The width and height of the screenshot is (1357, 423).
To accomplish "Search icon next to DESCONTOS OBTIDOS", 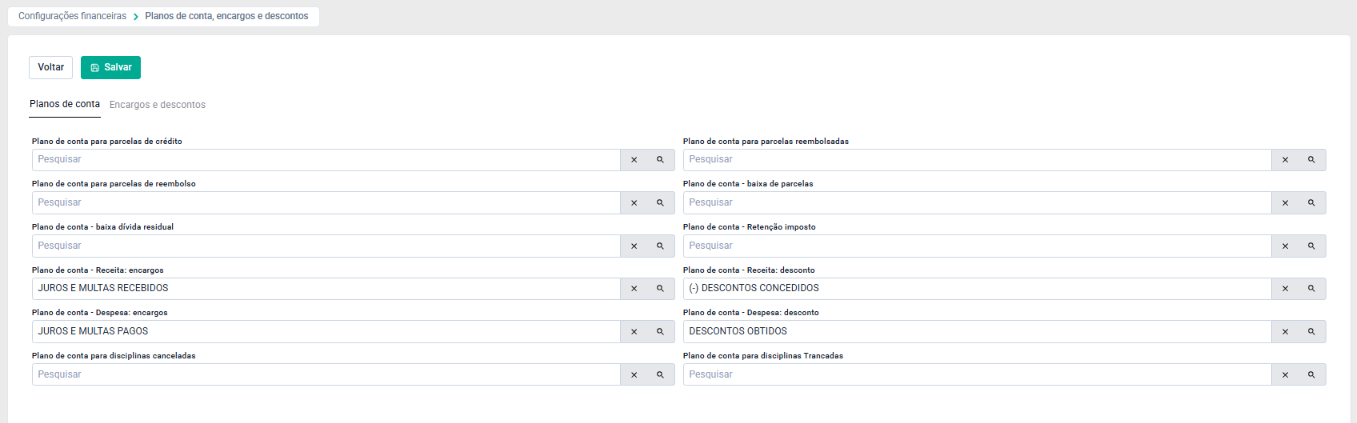I will point(1312,332).
